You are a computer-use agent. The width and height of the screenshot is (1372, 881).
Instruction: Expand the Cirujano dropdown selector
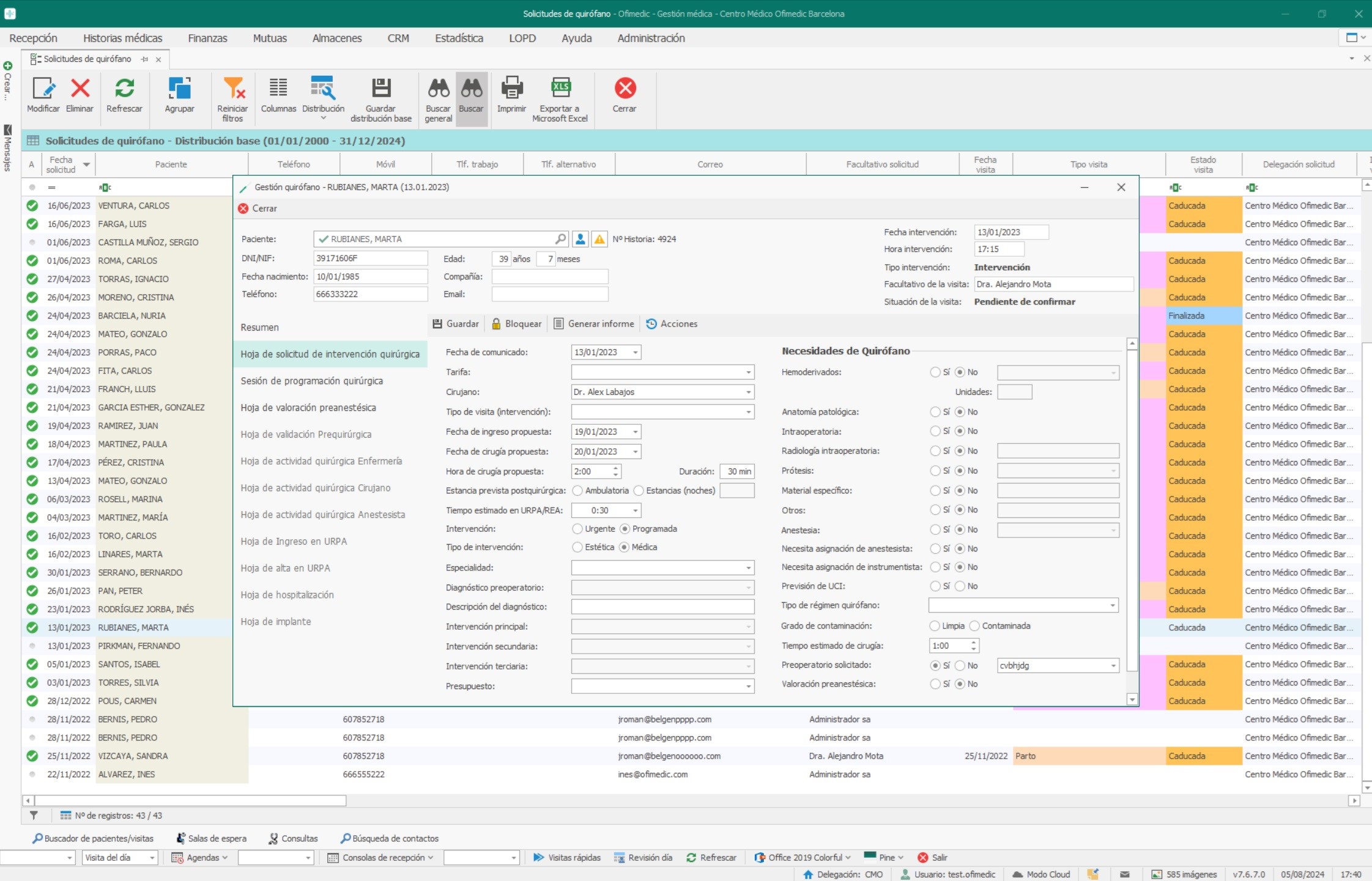tap(749, 392)
